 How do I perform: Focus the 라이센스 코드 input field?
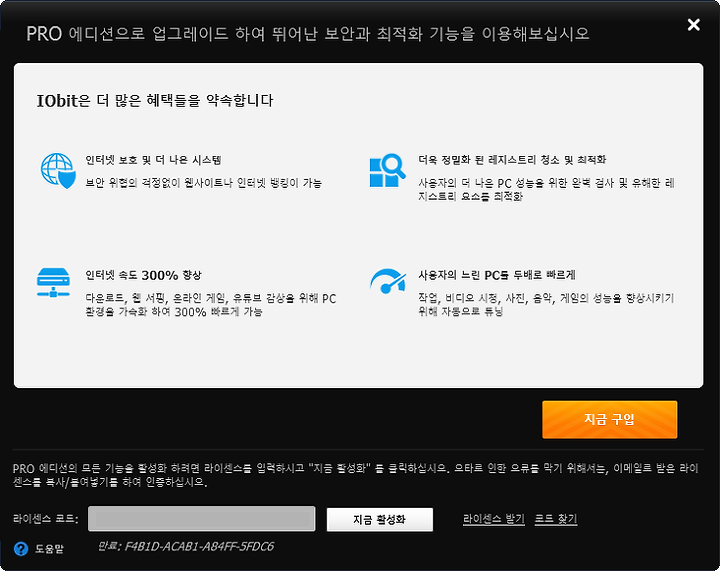coord(202,519)
